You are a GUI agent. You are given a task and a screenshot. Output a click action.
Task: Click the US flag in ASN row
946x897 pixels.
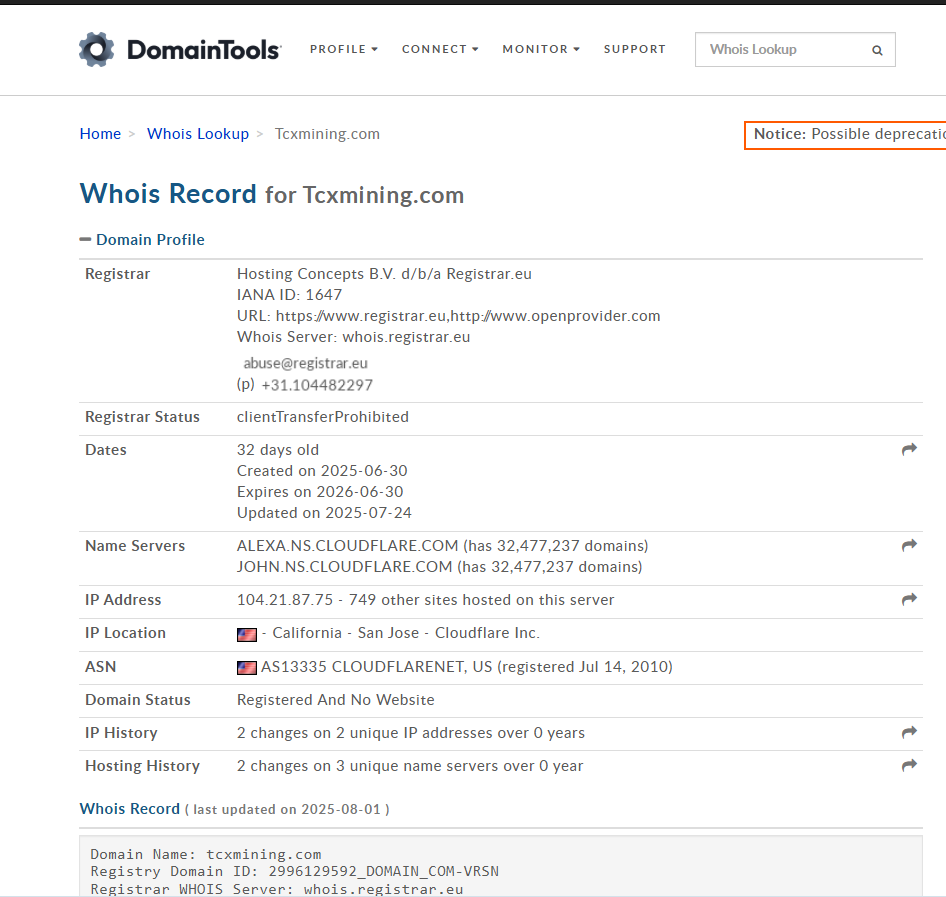[247, 667]
